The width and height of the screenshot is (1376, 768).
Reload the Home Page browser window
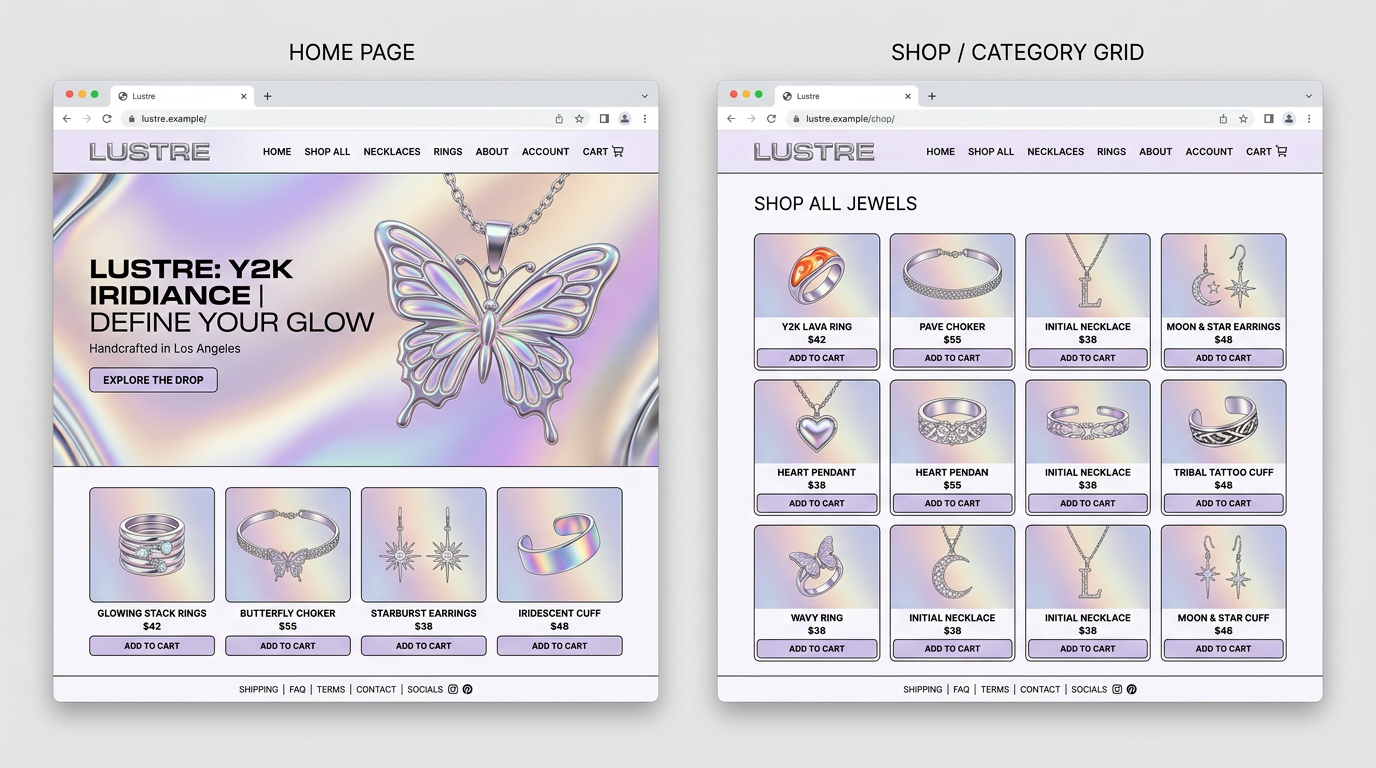click(107, 119)
